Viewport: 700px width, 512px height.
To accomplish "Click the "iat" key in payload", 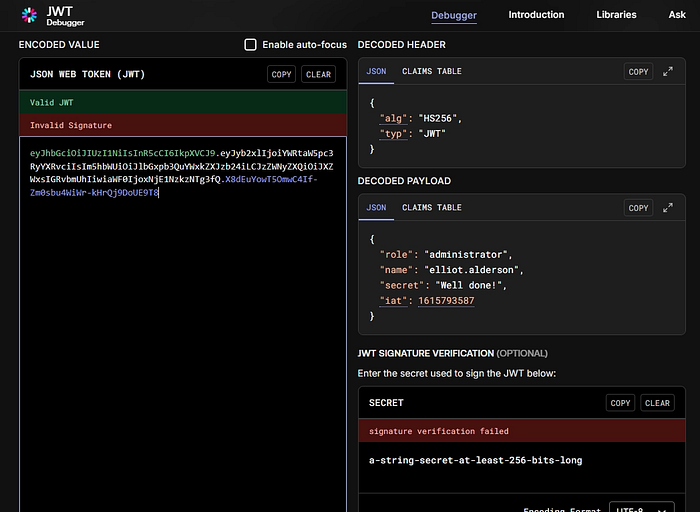I will (x=393, y=301).
